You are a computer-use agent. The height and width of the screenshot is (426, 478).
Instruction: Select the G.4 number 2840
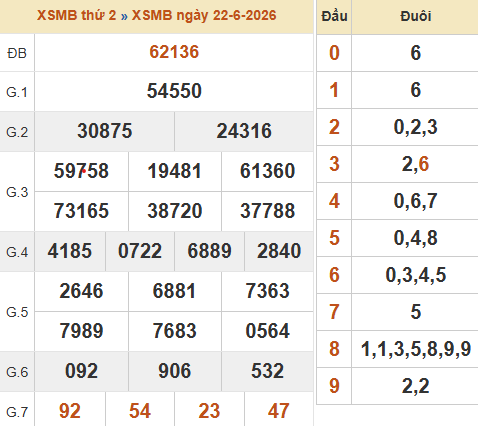(x=279, y=251)
